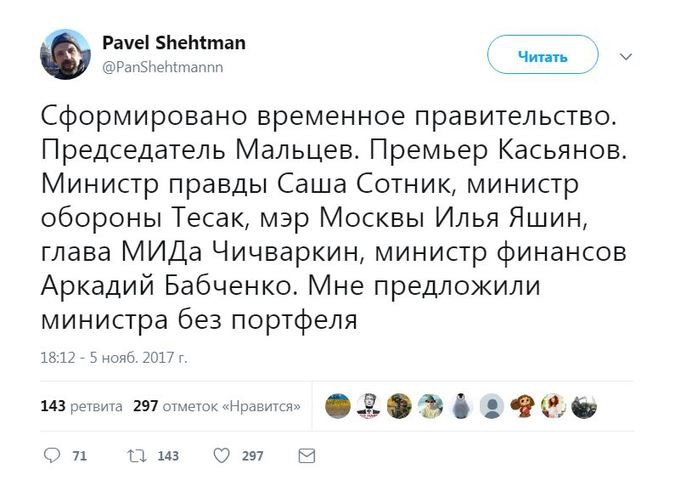The height and width of the screenshot is (486, 675).
Task: Open the tweet timestamp 18:12 - 5 нояб. 2017
Action: click(x=115, y=355)
